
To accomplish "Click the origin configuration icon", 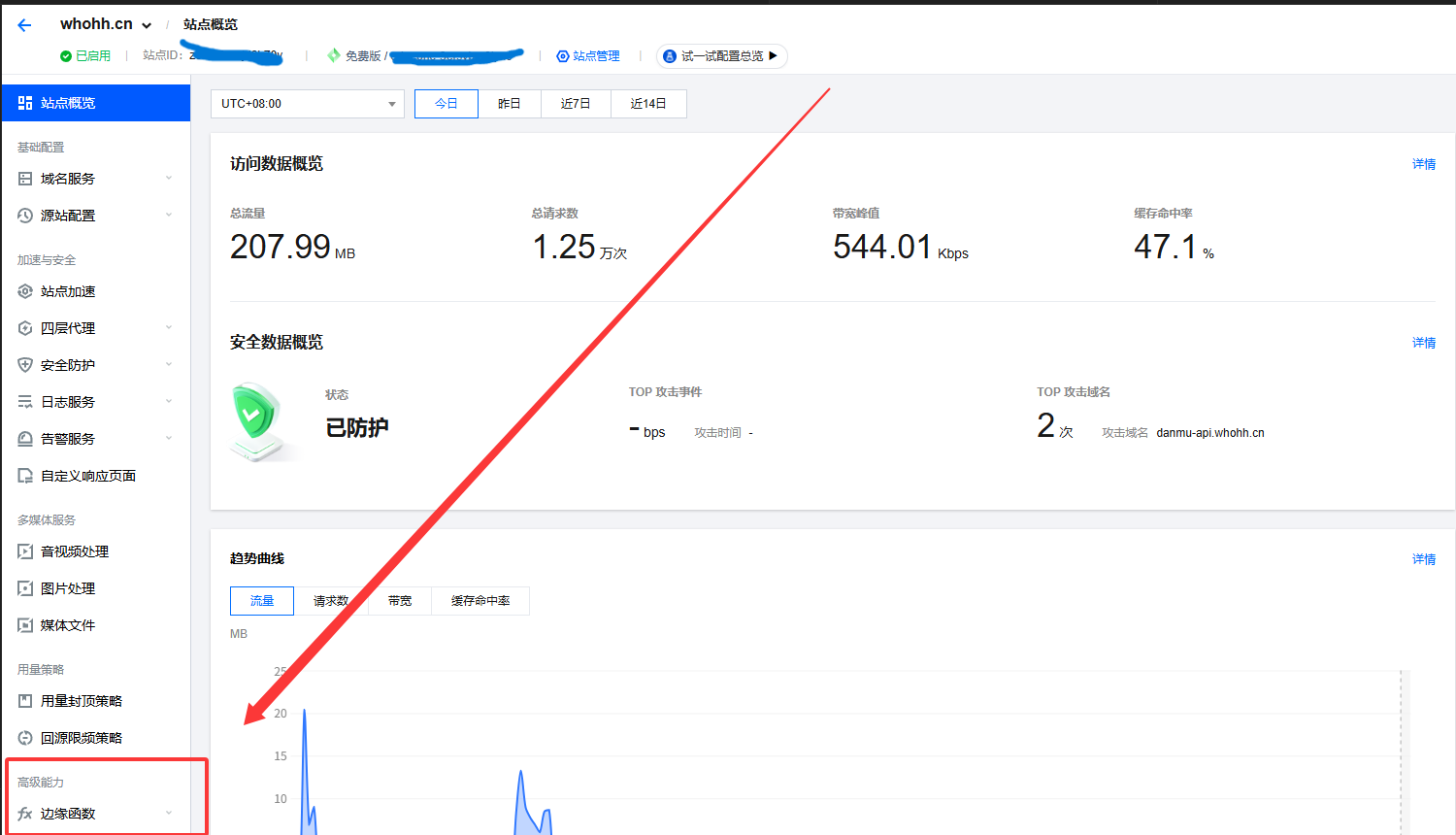I will (x=25, y=216).
